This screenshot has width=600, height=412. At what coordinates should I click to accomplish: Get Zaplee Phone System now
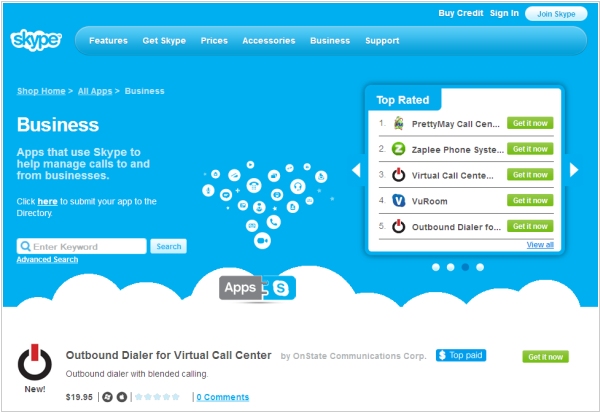pos(530,149)
